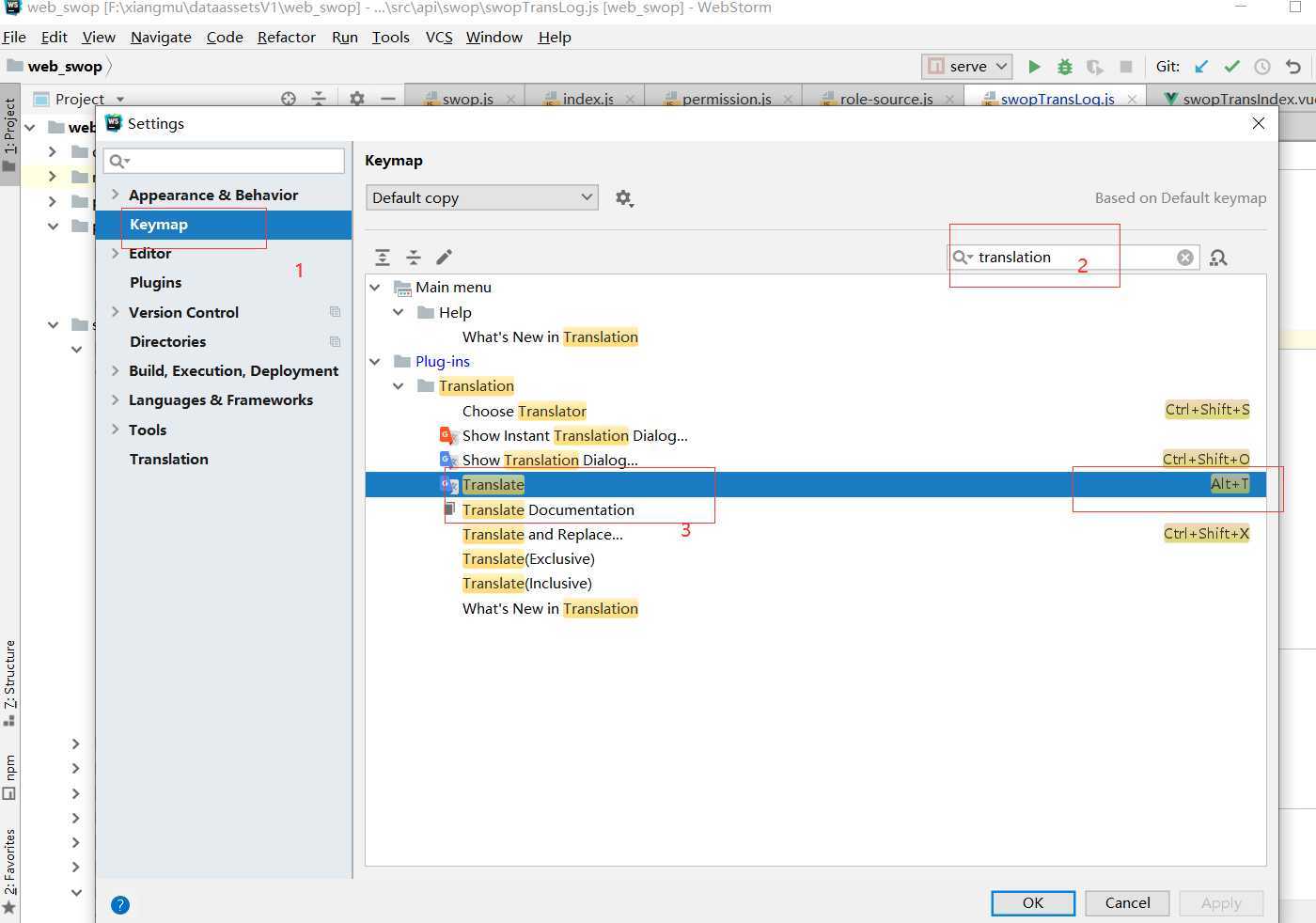This screenshot has height=923, width=1316.
Task: Expand Languages & Frameworks category
Action: coord(115,400)
